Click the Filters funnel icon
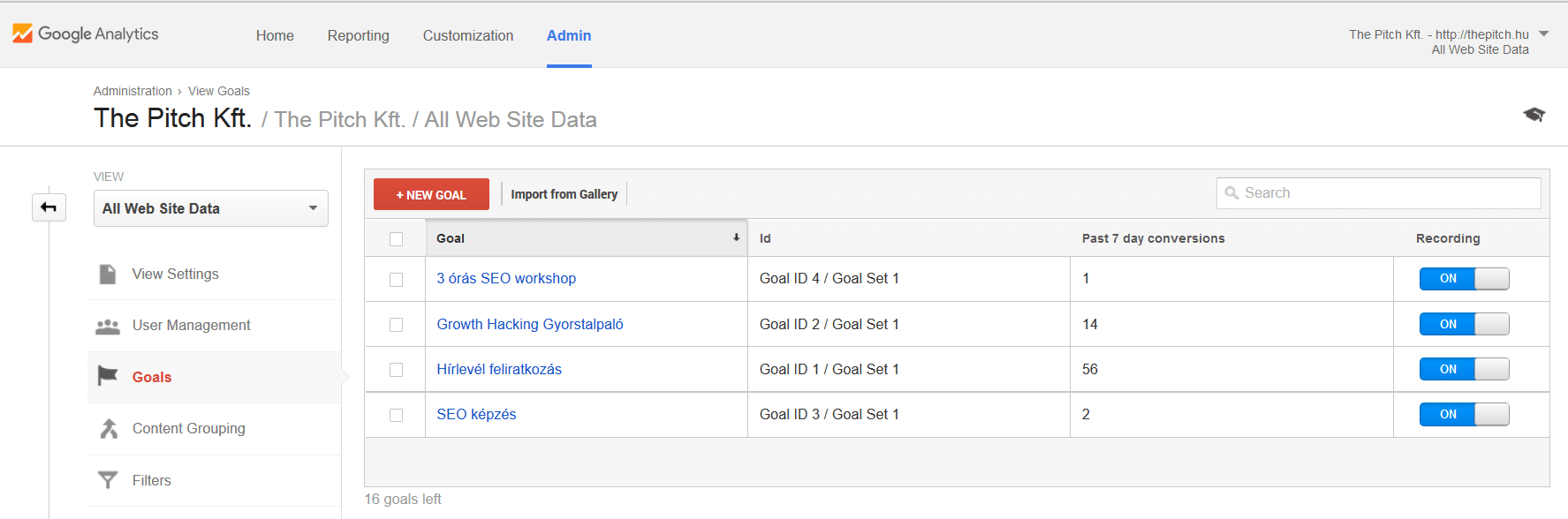This screenshot has height=519, width=1568. pyautogui.click(x=108, y=480)
